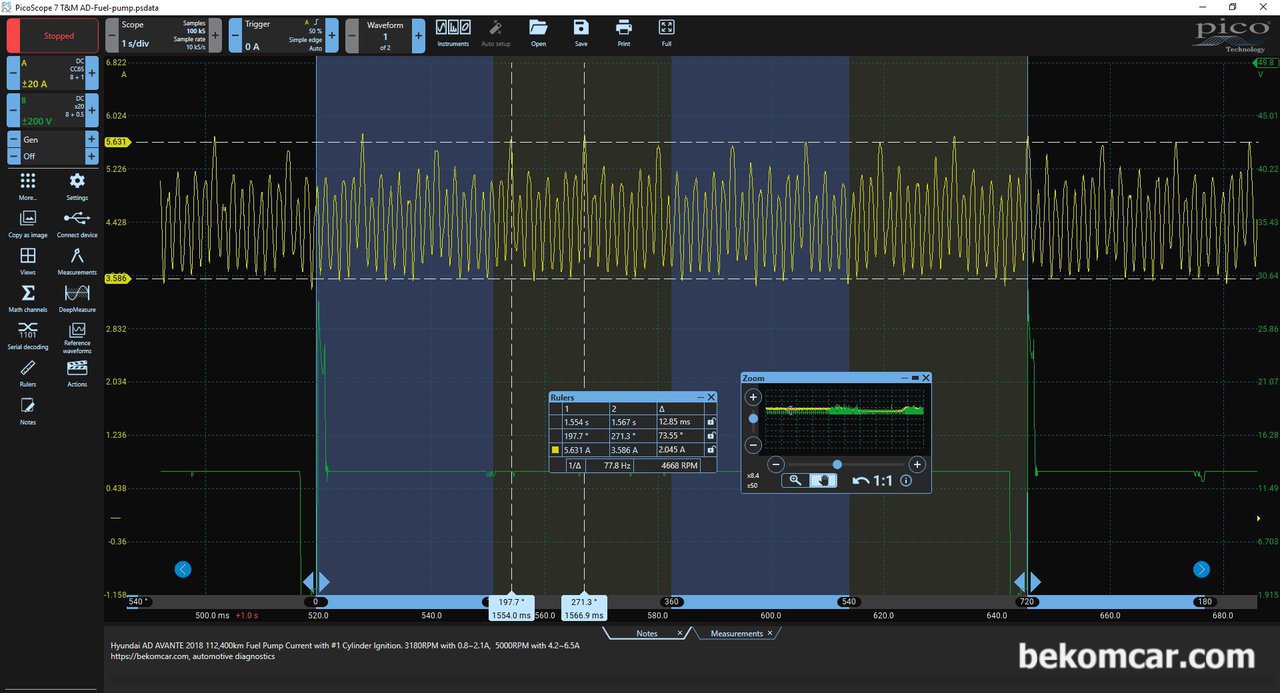Click the Stopped capture button
Screen dimensions: 1280x693
53,35
